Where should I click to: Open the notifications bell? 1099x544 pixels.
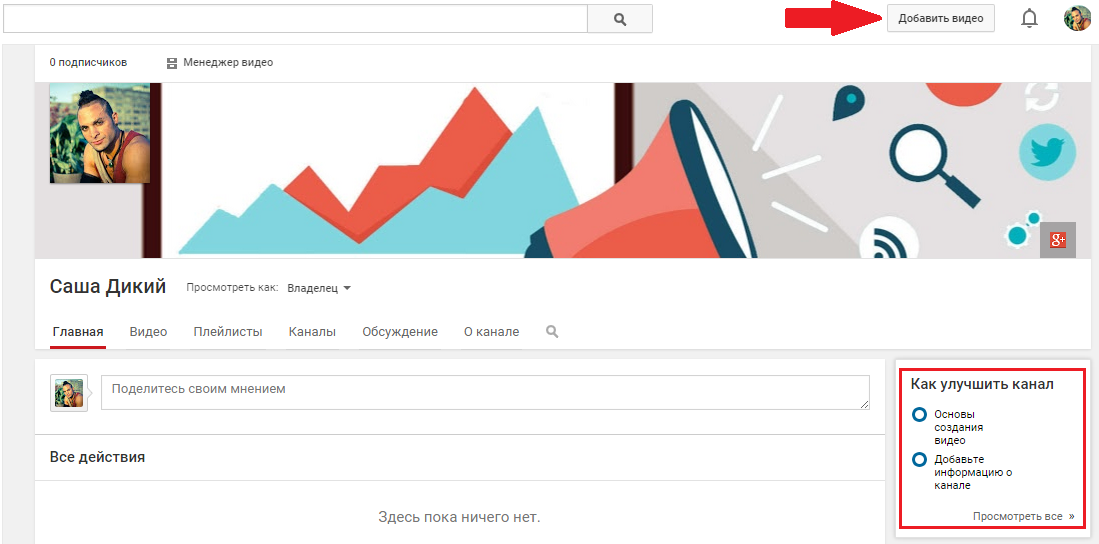1029,19
